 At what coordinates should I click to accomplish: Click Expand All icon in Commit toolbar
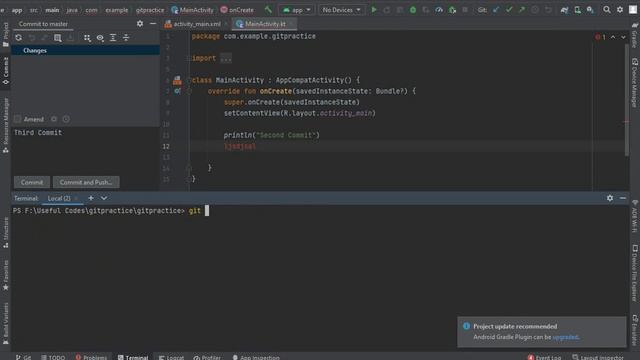113,38
